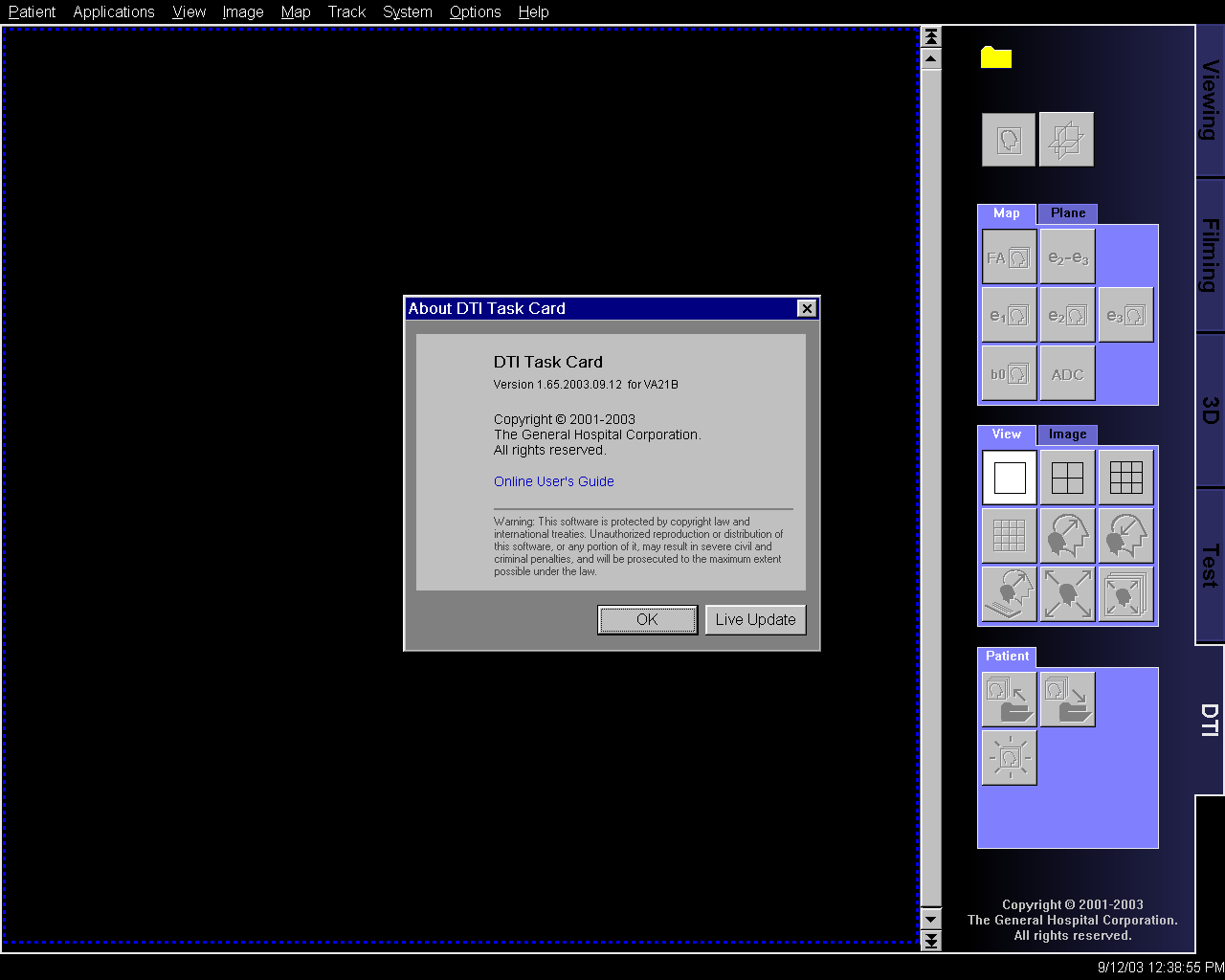Click the Version 1.65.2003.09.12 text
Viewport: 1225px width, 980px height.
coord(586,385)
